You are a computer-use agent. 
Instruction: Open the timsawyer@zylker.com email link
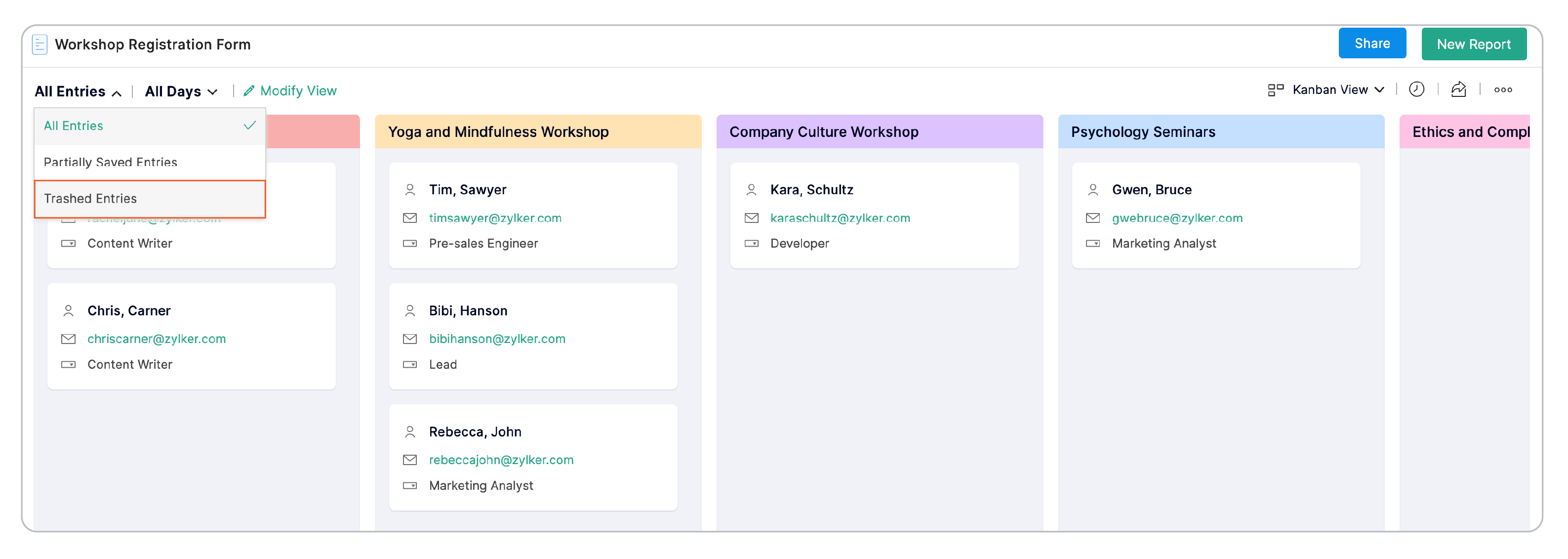click(495, 218)
